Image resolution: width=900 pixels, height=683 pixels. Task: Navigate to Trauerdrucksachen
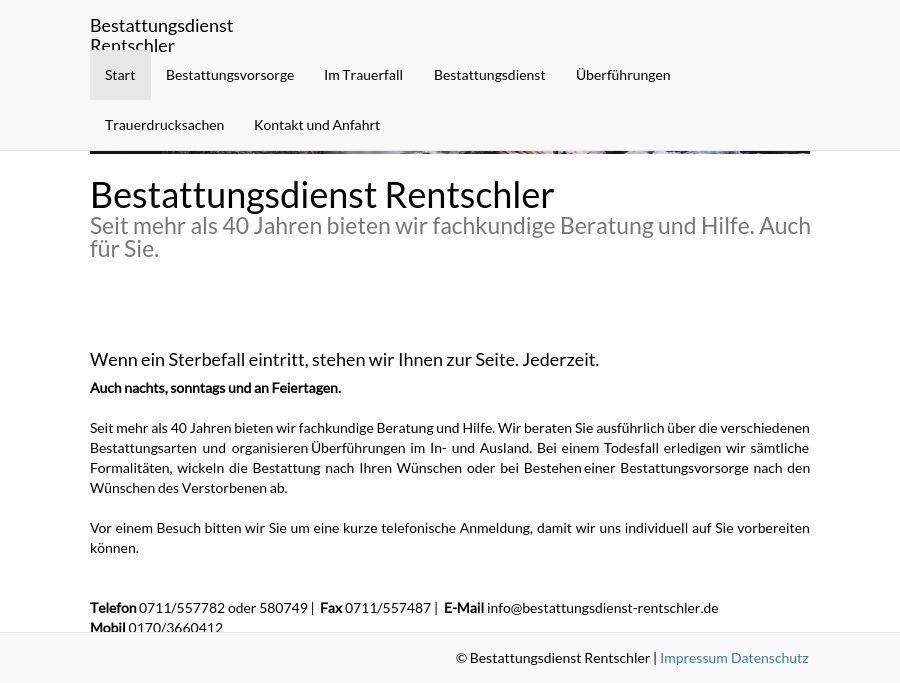coord(164,125)
